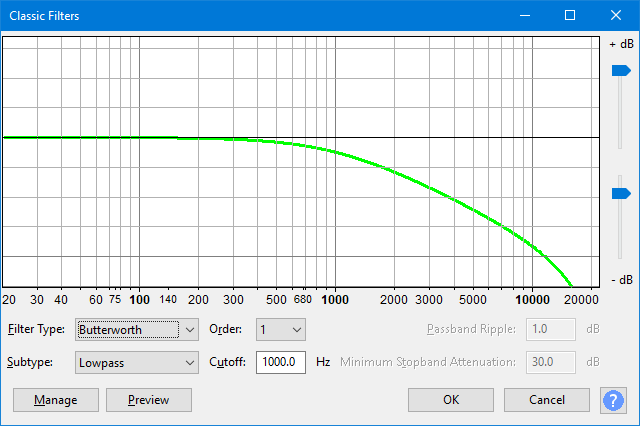Click the 1000 mark on frequency ruler
Image resolution: width=640 pixels, height=426 pixels.
point(334,299)
